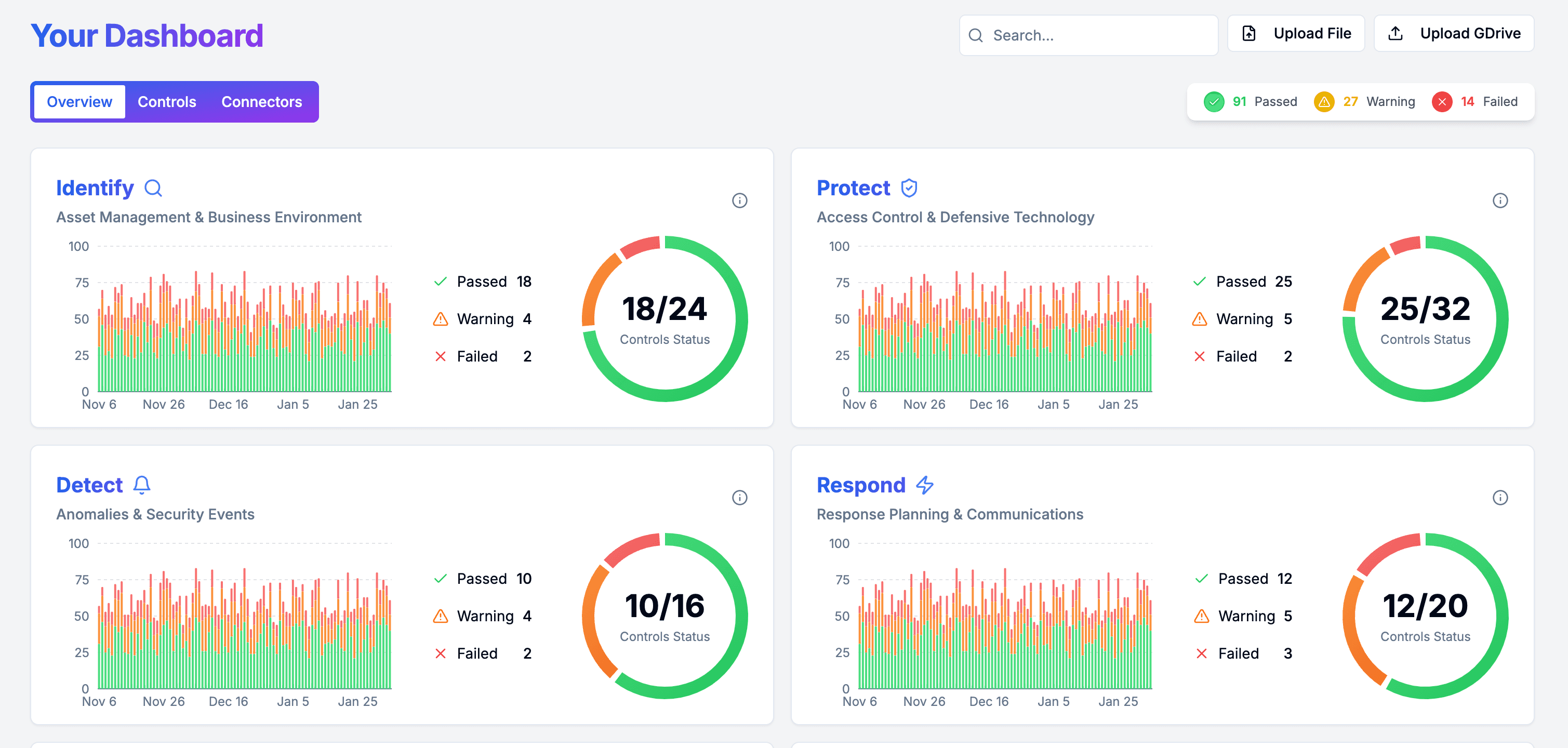Open the info icon on the Protect card
The width and height of the screenshot is (1568, 748).
[1500, 200]
